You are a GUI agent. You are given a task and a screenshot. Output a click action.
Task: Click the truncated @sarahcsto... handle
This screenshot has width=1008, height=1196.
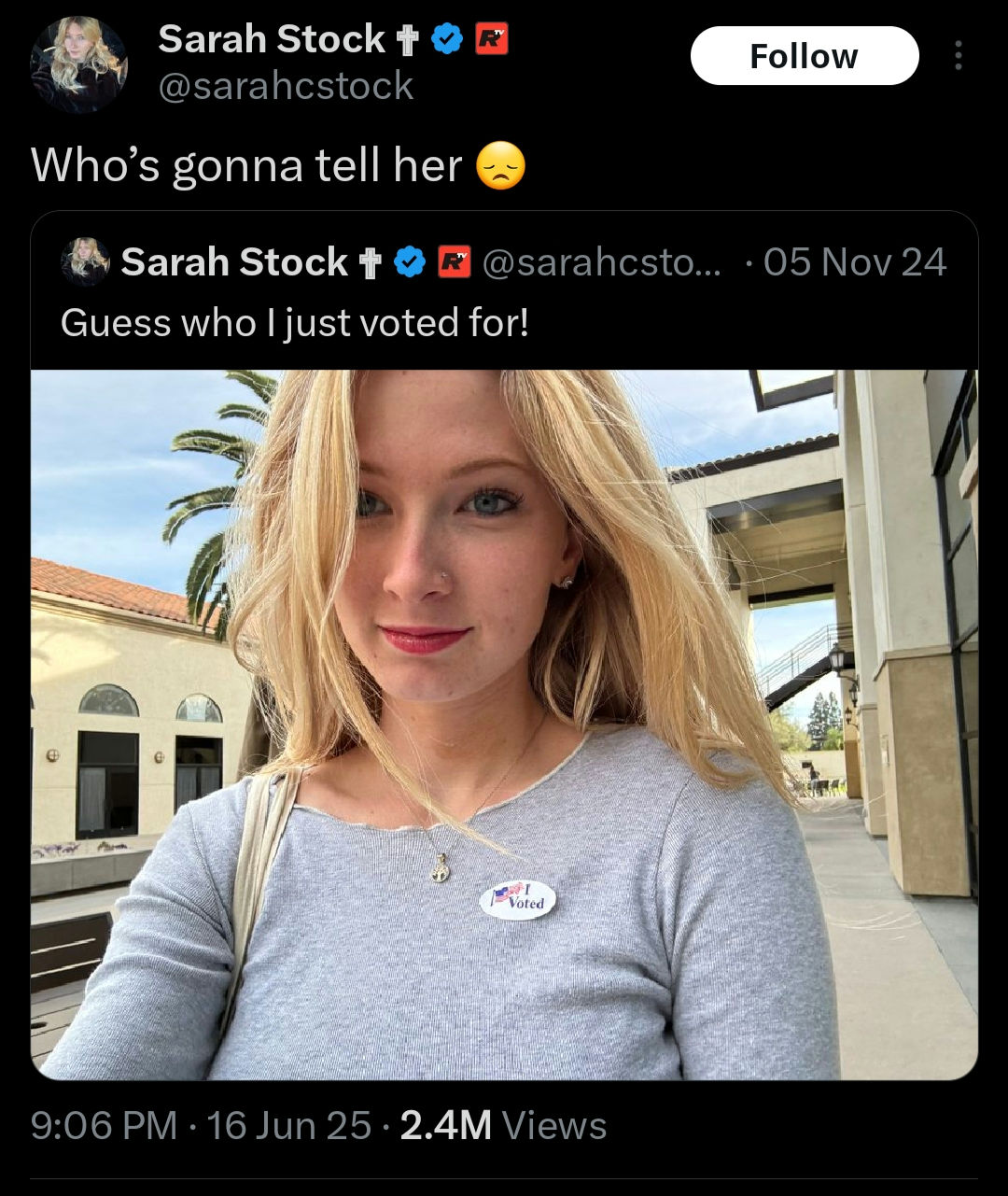point(602,262)
